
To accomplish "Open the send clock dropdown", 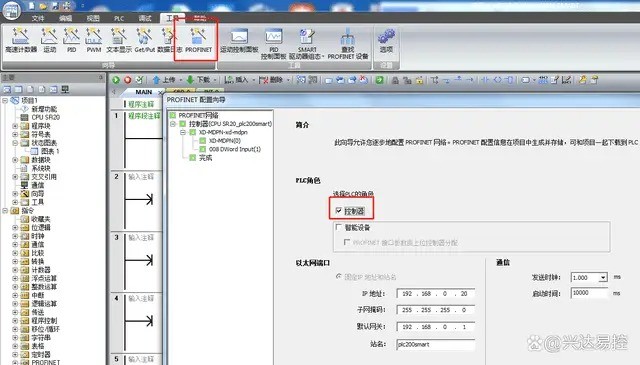I will pyautogui.click(x=603, y=278).
